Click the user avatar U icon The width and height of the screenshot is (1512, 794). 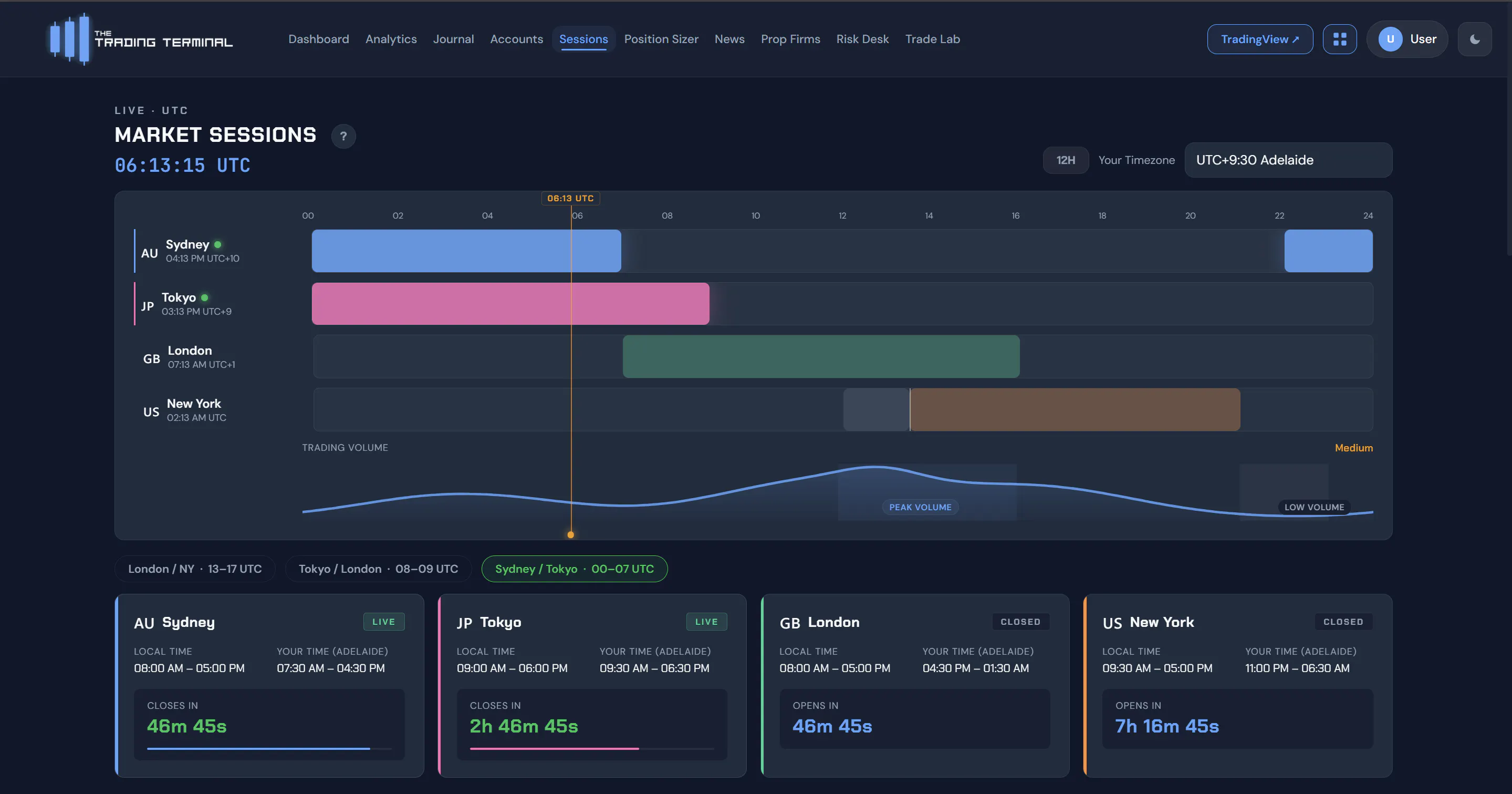pos(1390,39)
